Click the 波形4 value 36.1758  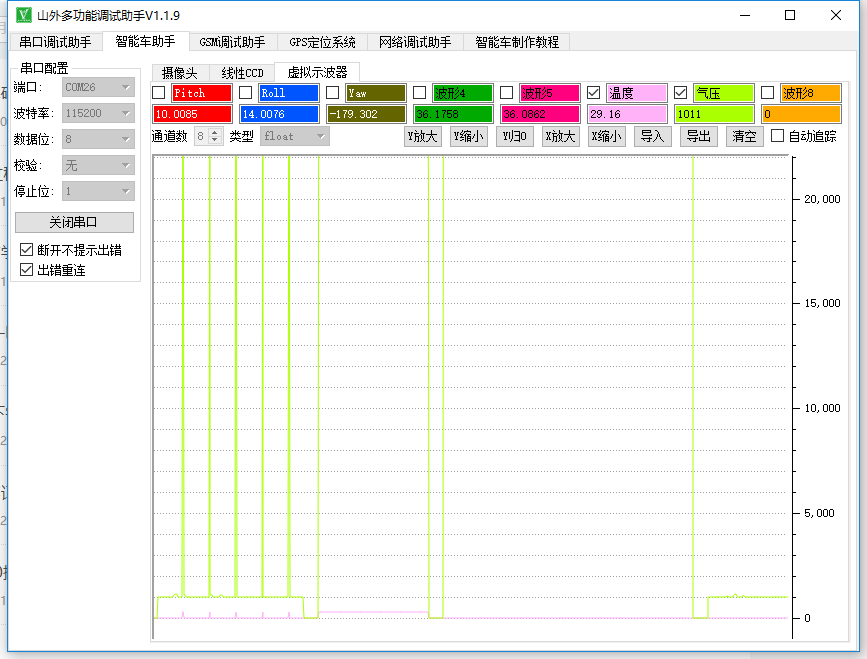pyautogui.click(x=453, y=114)
